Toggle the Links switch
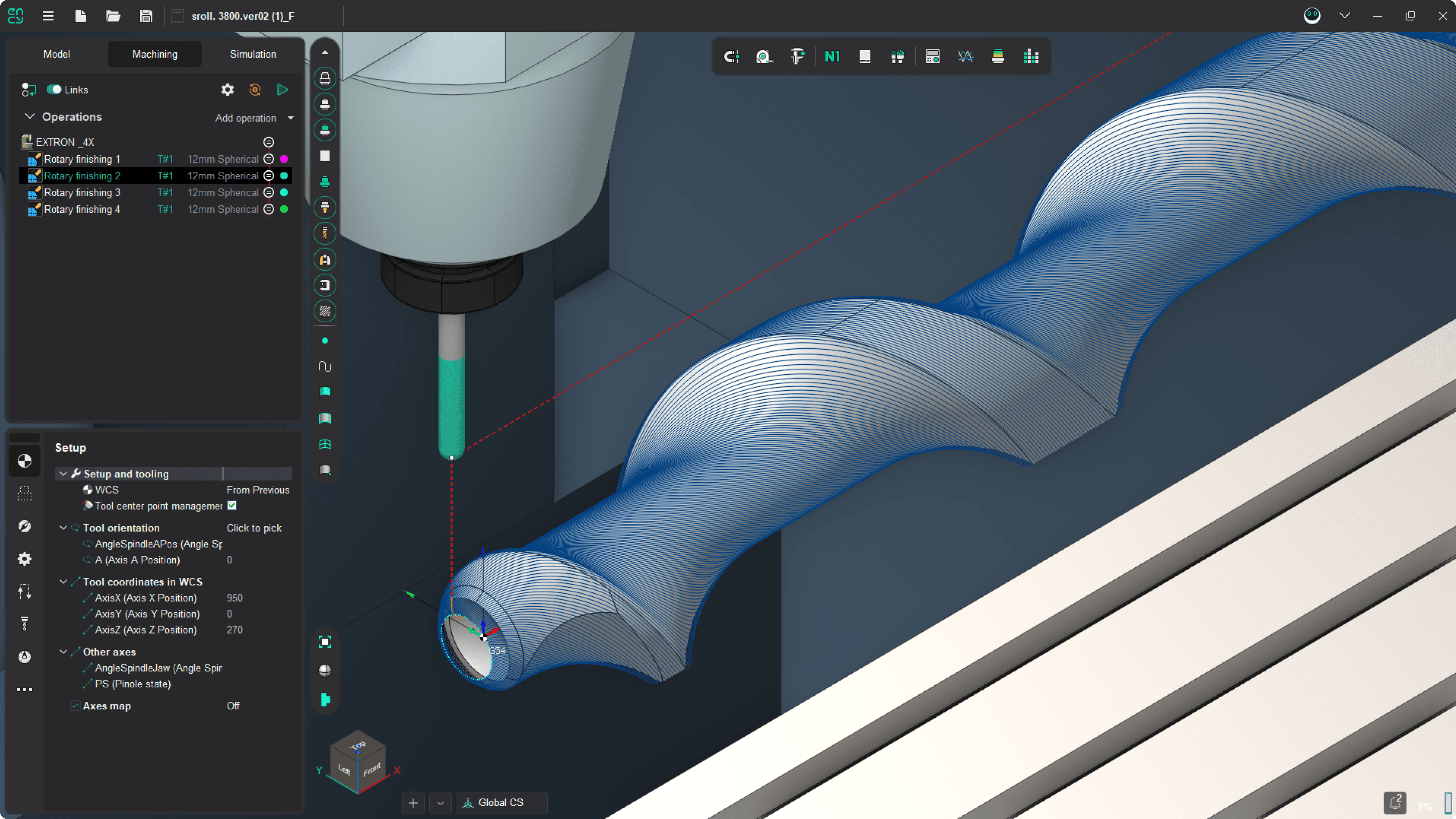This screenshot has height=819, width=1456. point(54,90)
